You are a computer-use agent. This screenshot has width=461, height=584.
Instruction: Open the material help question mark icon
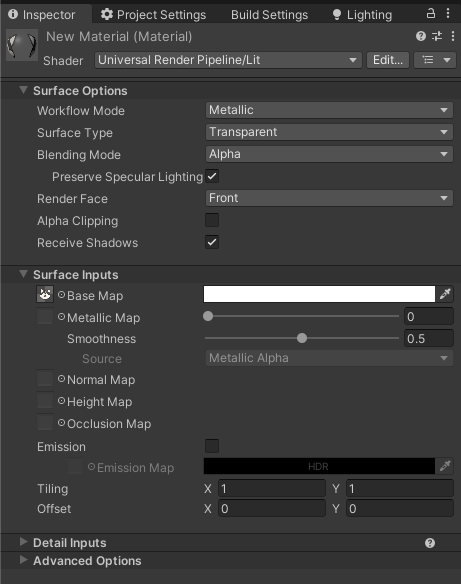421,36
